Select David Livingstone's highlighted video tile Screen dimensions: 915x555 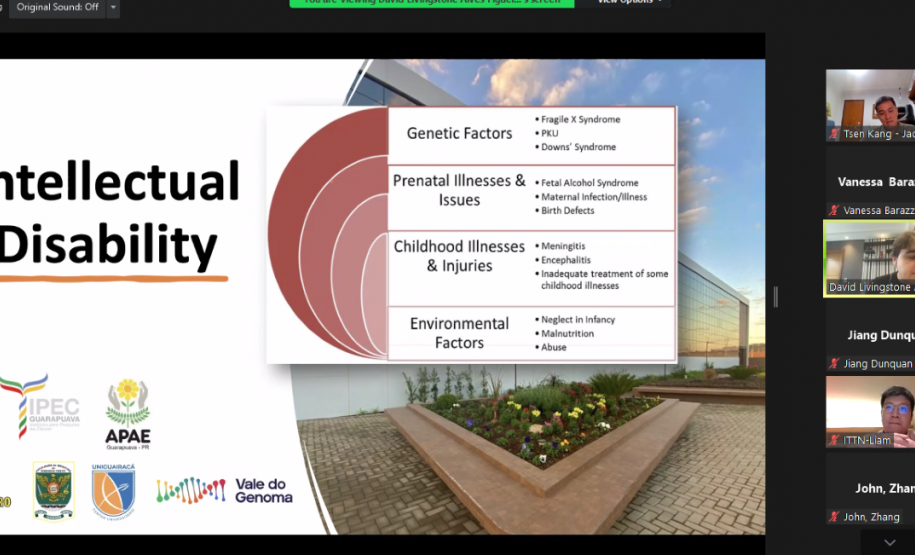click(x=869, y=258)
